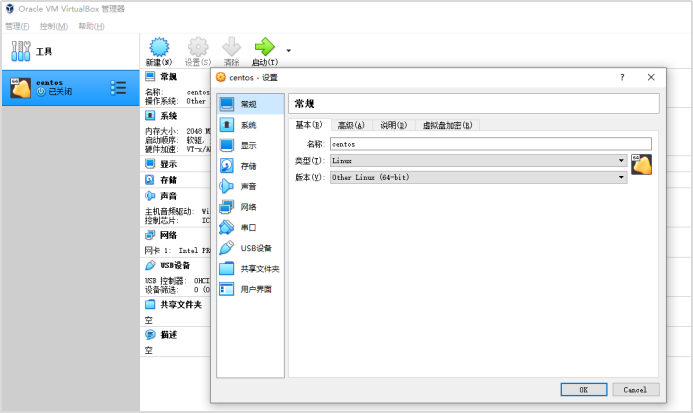This screenshot has width=693, height=413.
Task: Open the USB设备 settings category
Action: coord(251,248)
